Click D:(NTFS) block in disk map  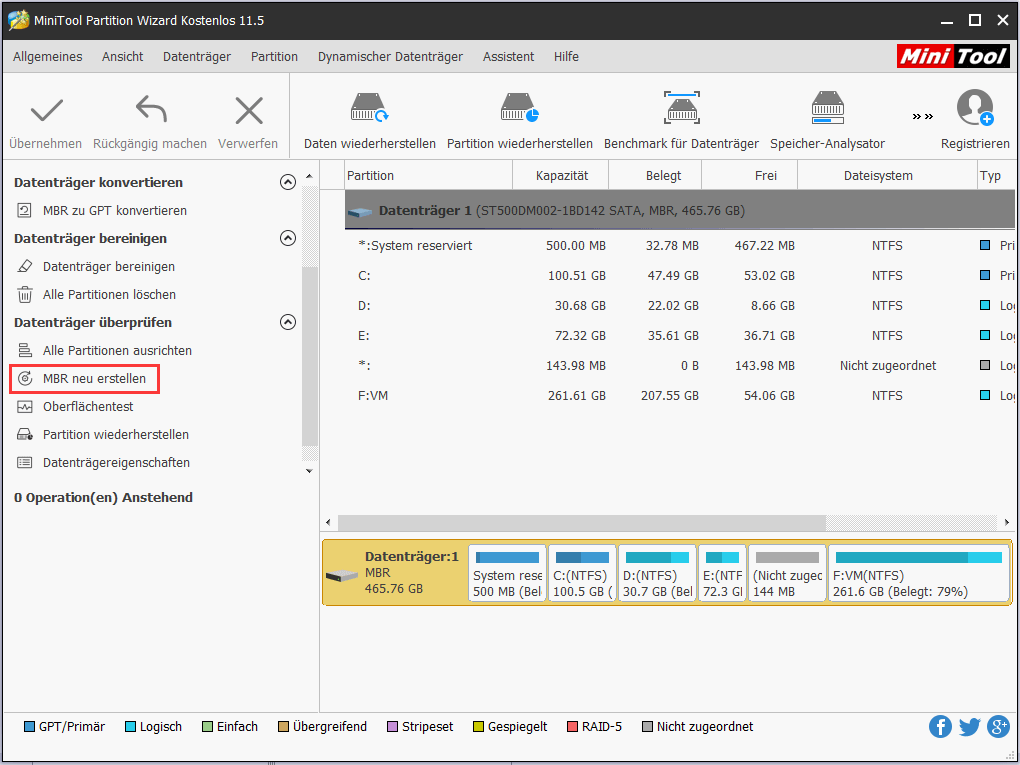pyautogui.click(x=657, y=573)
